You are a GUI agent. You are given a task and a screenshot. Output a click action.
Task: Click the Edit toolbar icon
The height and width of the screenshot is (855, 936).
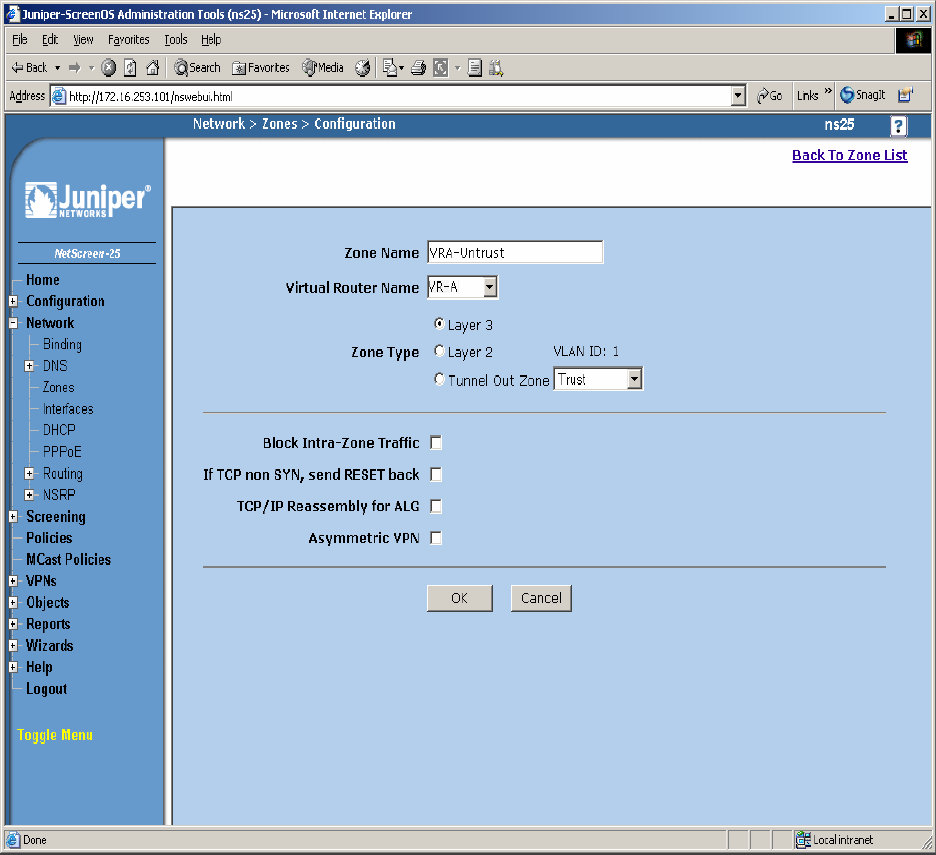pos(441,67)
